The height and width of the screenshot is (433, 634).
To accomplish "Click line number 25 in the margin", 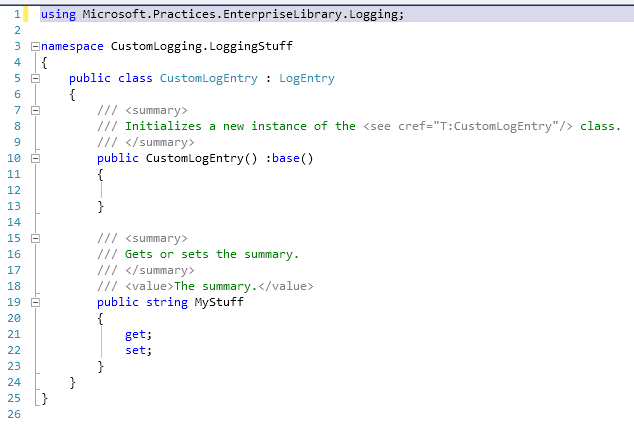I will click(x=16, y=398).
